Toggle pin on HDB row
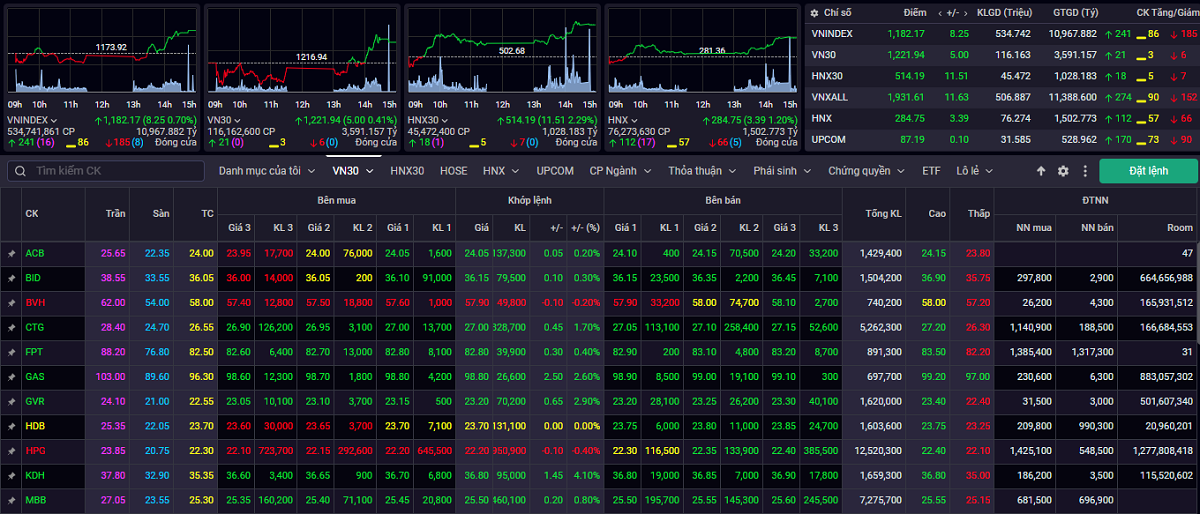The height and width of the screenshot is (514, 1200). [x=11, y=426]
